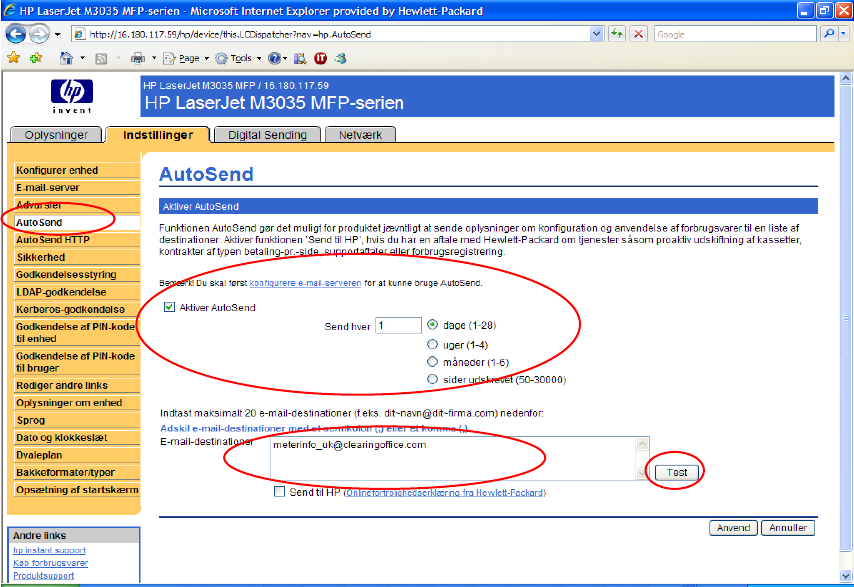The image size is (854, 587).
Task: Click the browser Back arrow button
Action: (x=17, y=34)
